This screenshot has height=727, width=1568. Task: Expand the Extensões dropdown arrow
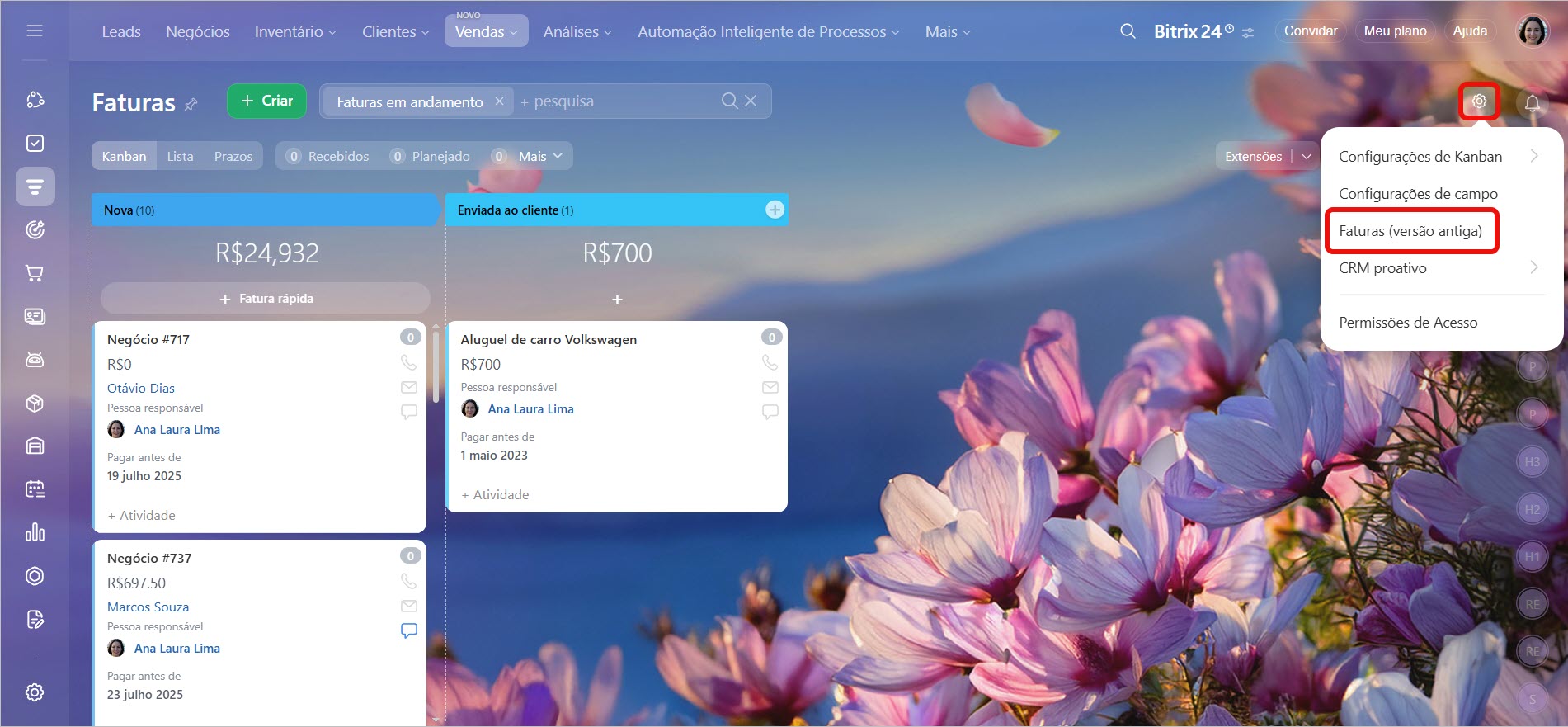click(x=1307, y=156)
